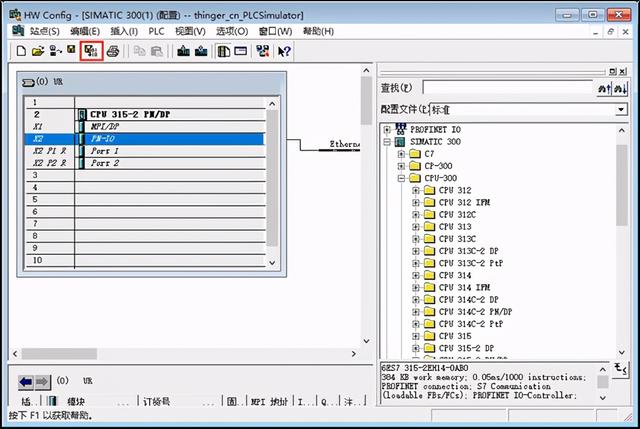Collapse the CPU-300 folder

coord(402,178)
